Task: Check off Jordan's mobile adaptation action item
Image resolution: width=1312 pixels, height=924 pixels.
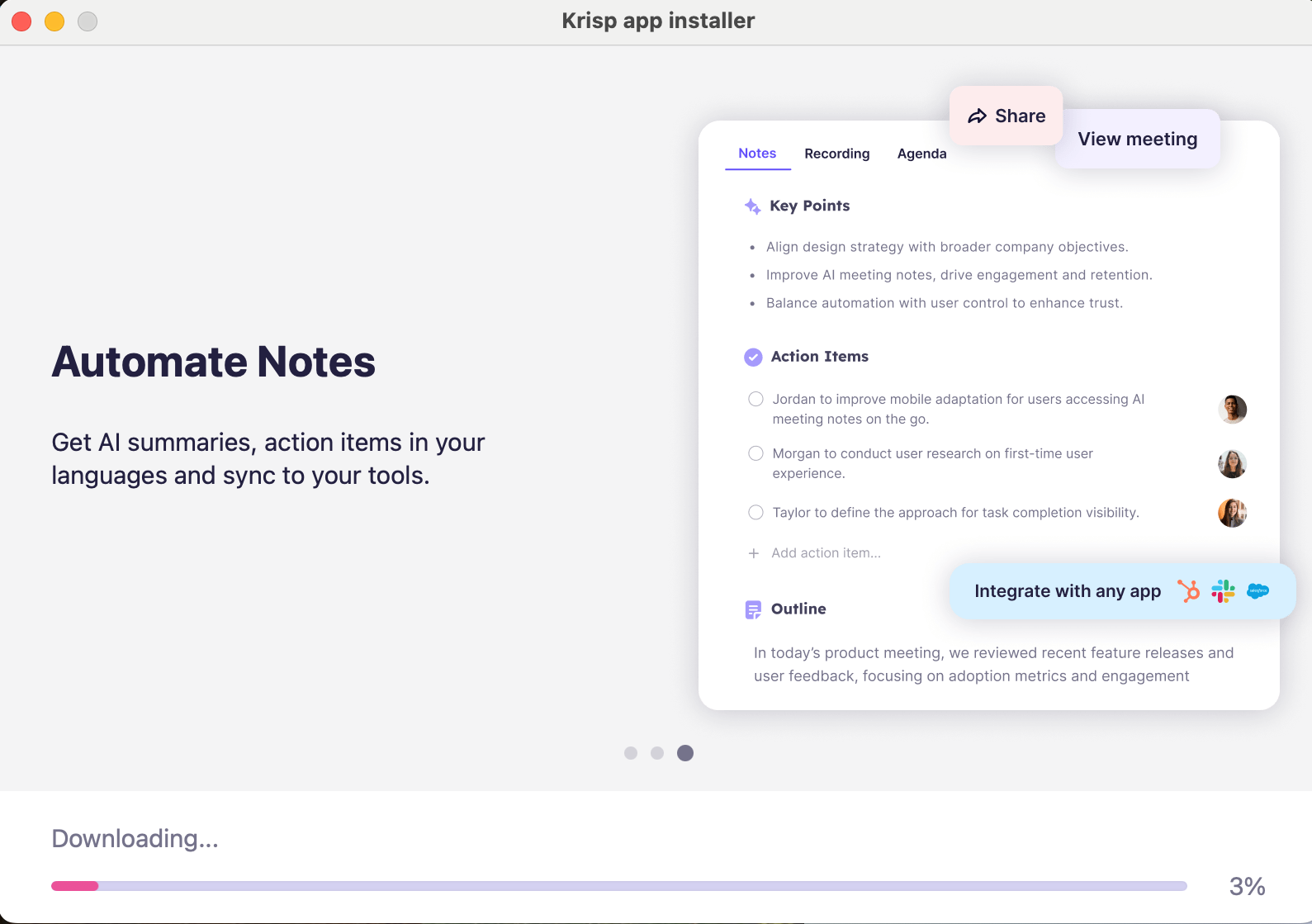Action: pos(755,400)
